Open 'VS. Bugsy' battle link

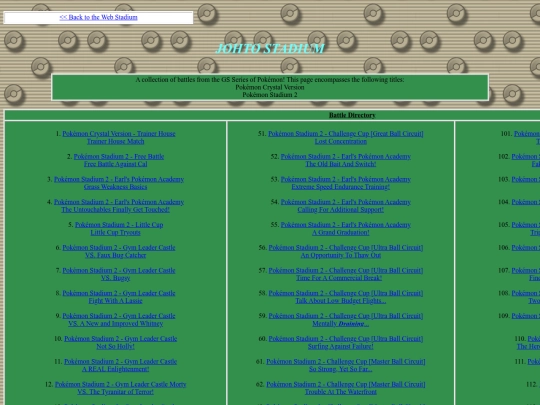pos(115,278)
